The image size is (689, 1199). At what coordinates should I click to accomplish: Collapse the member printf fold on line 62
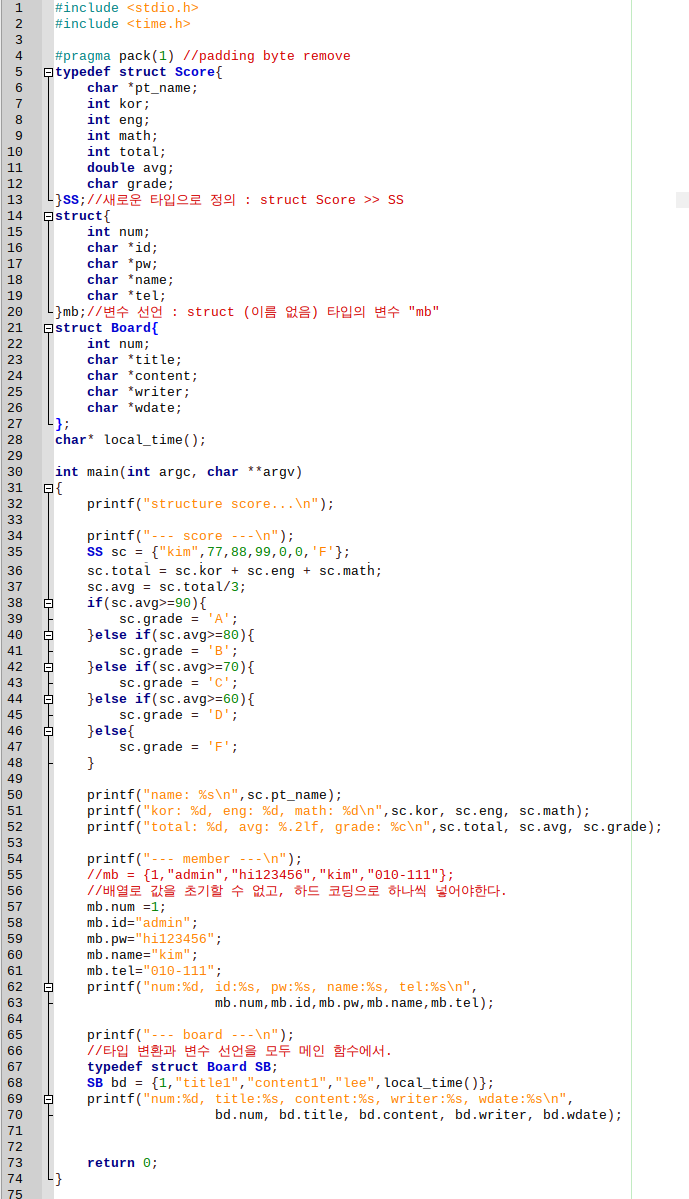pyautogui.click(x=48, y=988)
